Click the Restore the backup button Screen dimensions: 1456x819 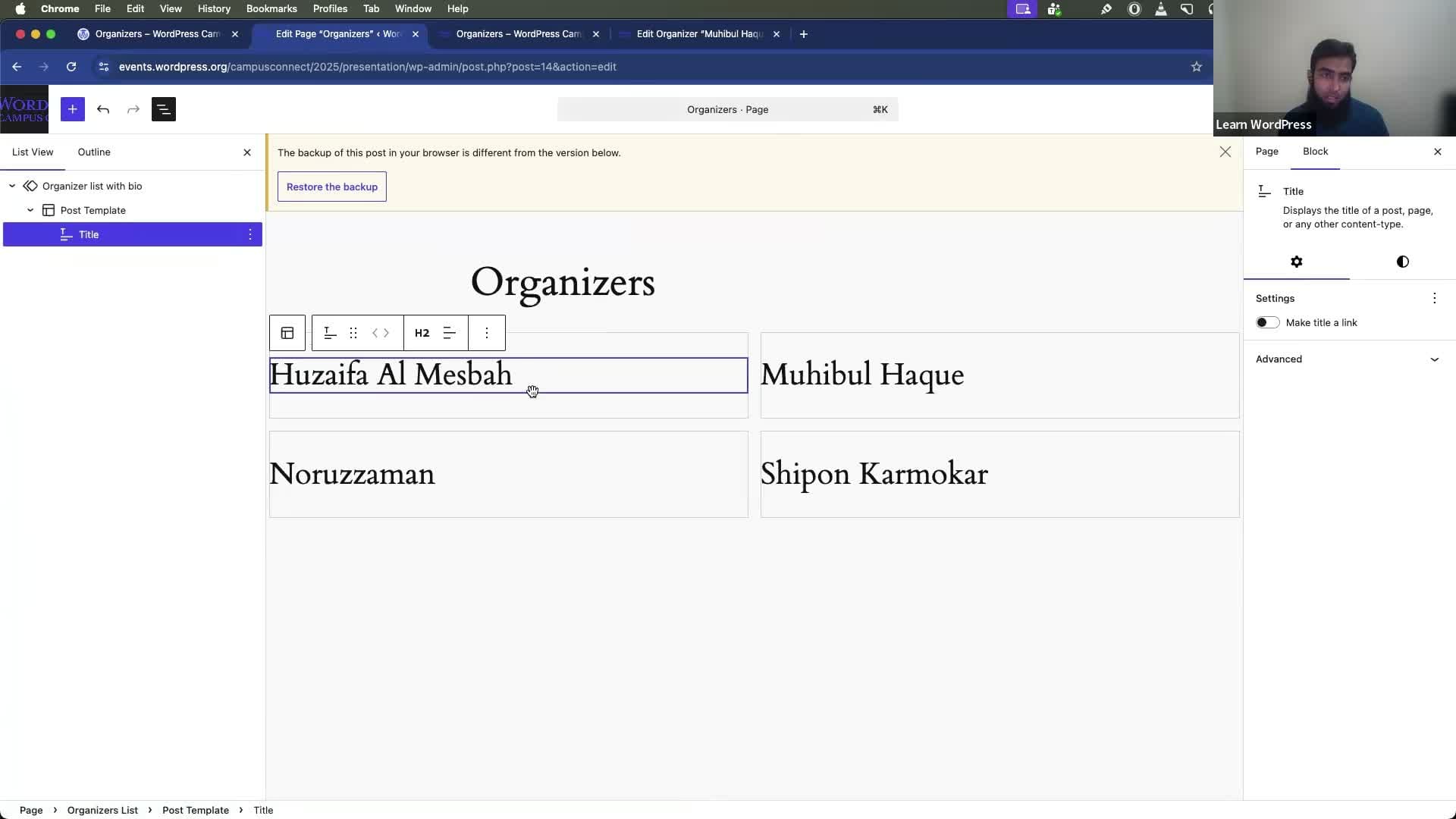(331, 187)
